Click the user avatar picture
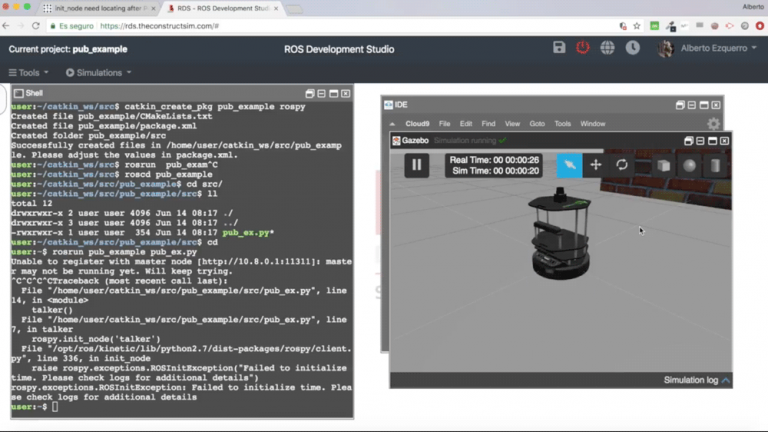The height and width of the screenshot is (432, 768). tap(665, 48)
